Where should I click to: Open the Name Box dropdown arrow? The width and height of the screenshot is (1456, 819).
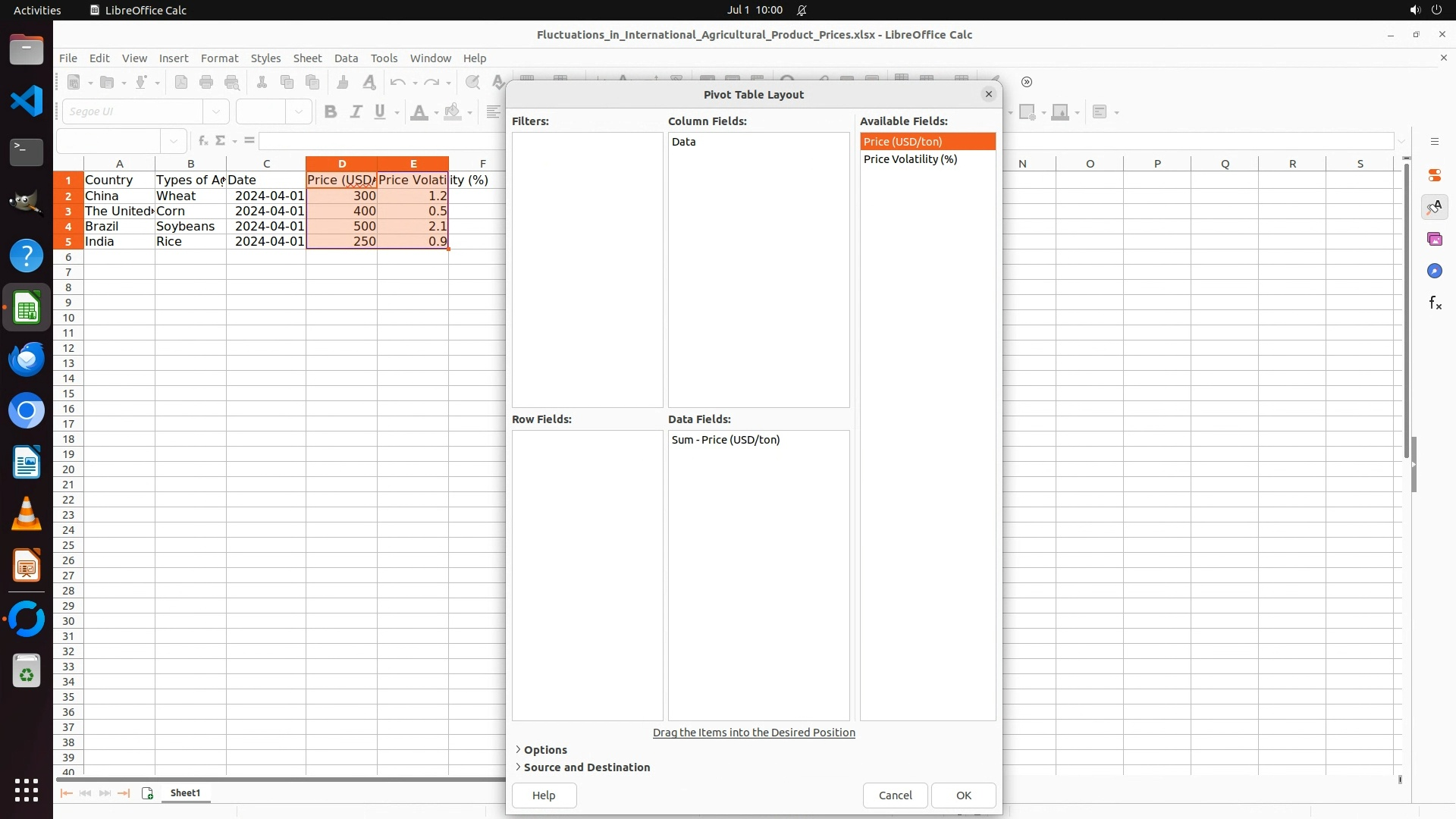tap(174, 141)
